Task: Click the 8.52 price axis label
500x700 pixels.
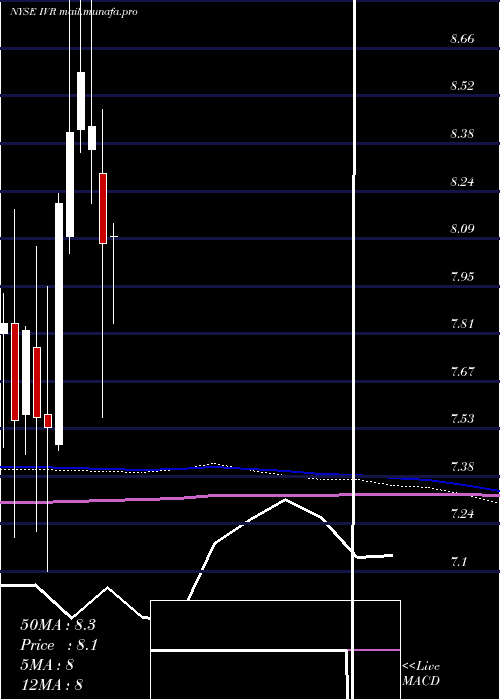Action: tap(462, 86)
